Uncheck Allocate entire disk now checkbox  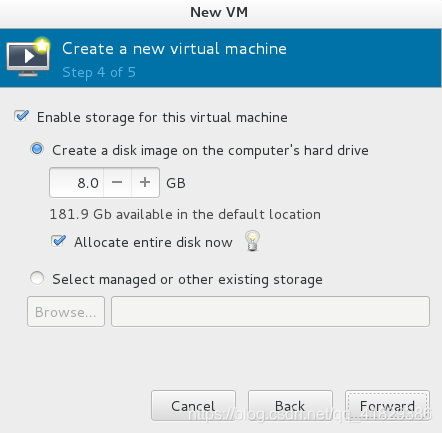[x=59, y=241]
